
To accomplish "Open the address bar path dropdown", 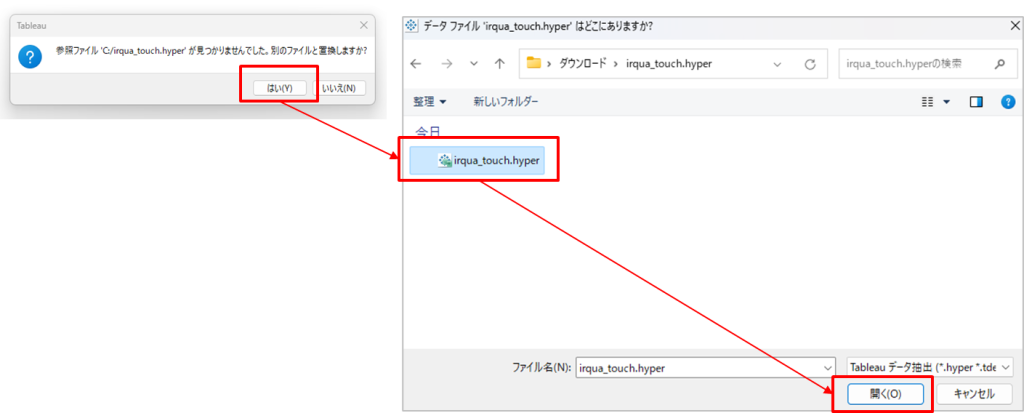I will pos(778,64).
